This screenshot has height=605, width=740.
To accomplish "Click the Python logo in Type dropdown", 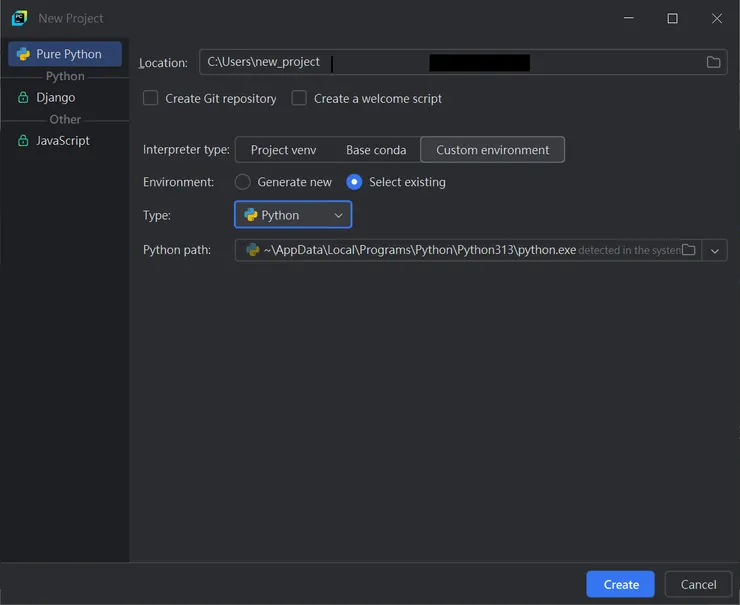I will (x=251, y=215).
